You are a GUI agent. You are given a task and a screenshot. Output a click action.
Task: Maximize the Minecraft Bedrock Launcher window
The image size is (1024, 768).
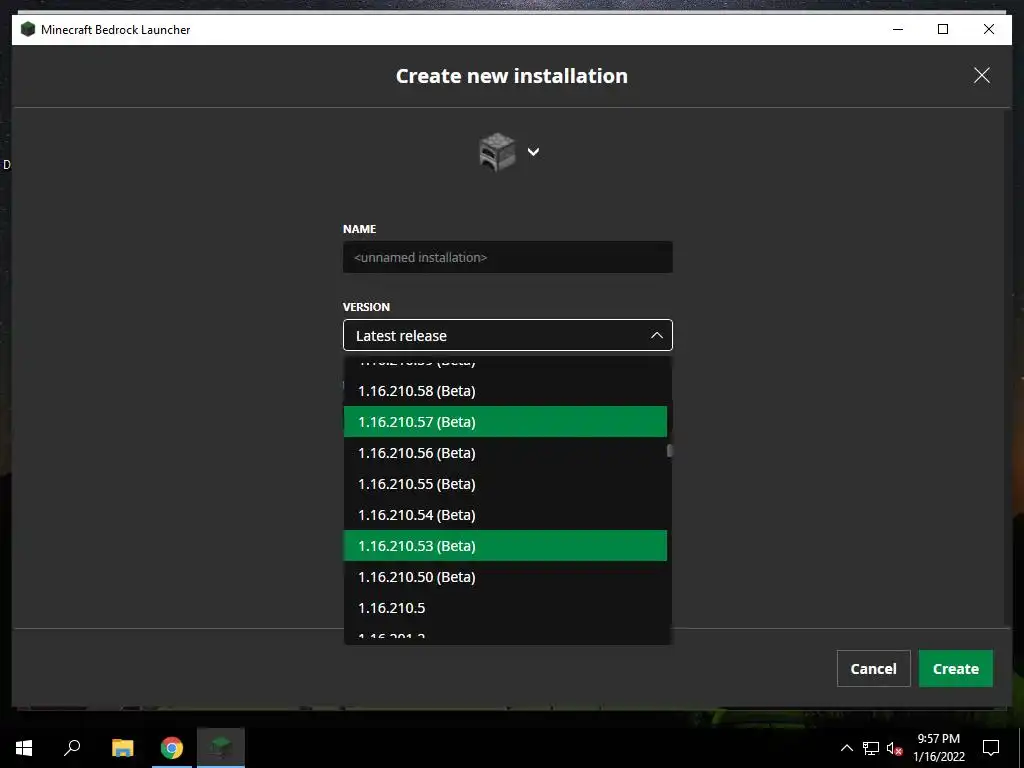tap(943, 29)
